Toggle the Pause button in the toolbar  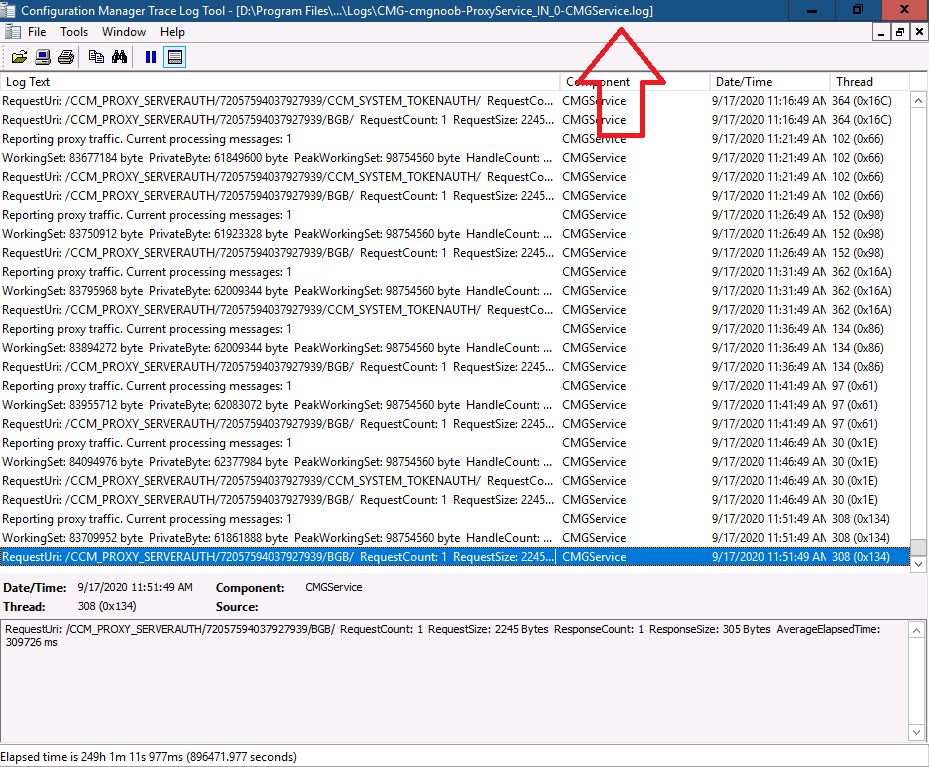coord(151,57)
